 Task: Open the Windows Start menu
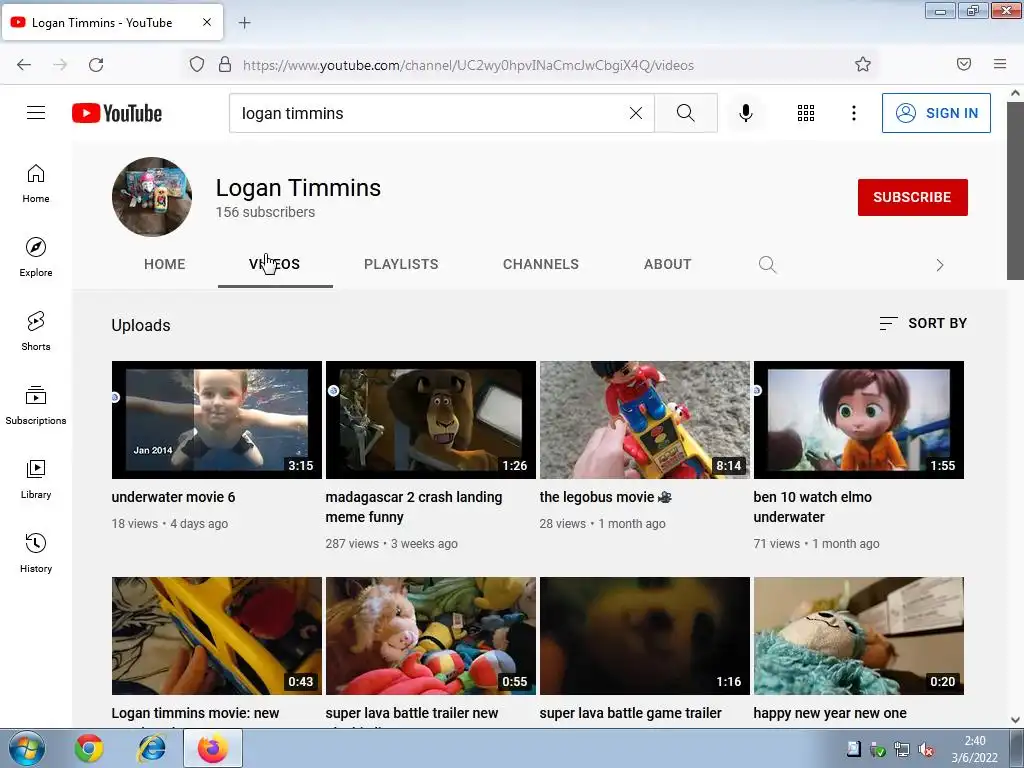pos(26,748)
